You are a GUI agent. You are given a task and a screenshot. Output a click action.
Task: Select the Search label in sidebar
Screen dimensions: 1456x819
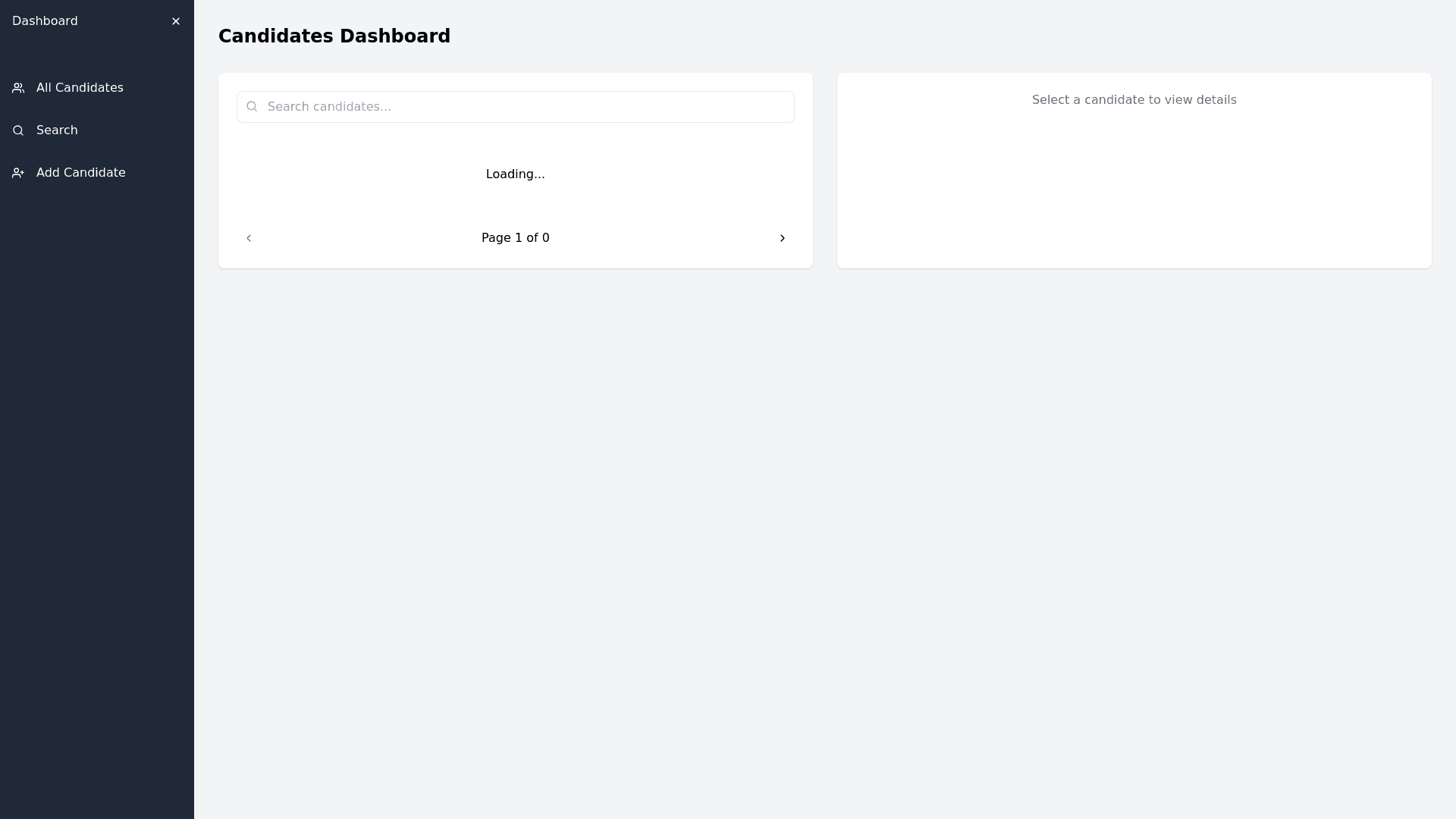(57, 130)
